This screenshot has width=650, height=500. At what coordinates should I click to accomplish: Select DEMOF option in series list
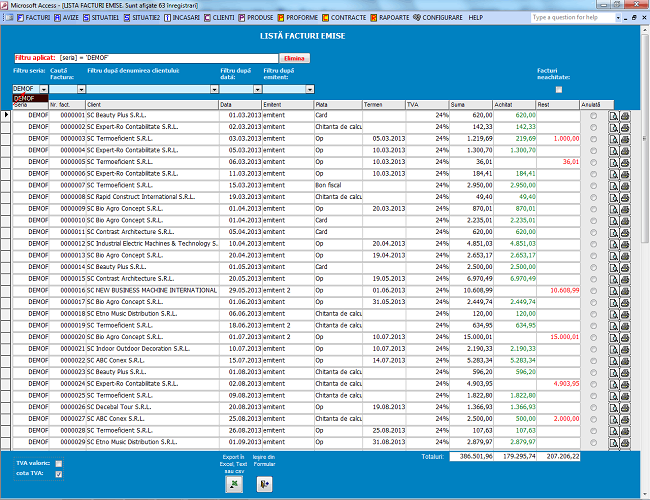tap(30, 98)
